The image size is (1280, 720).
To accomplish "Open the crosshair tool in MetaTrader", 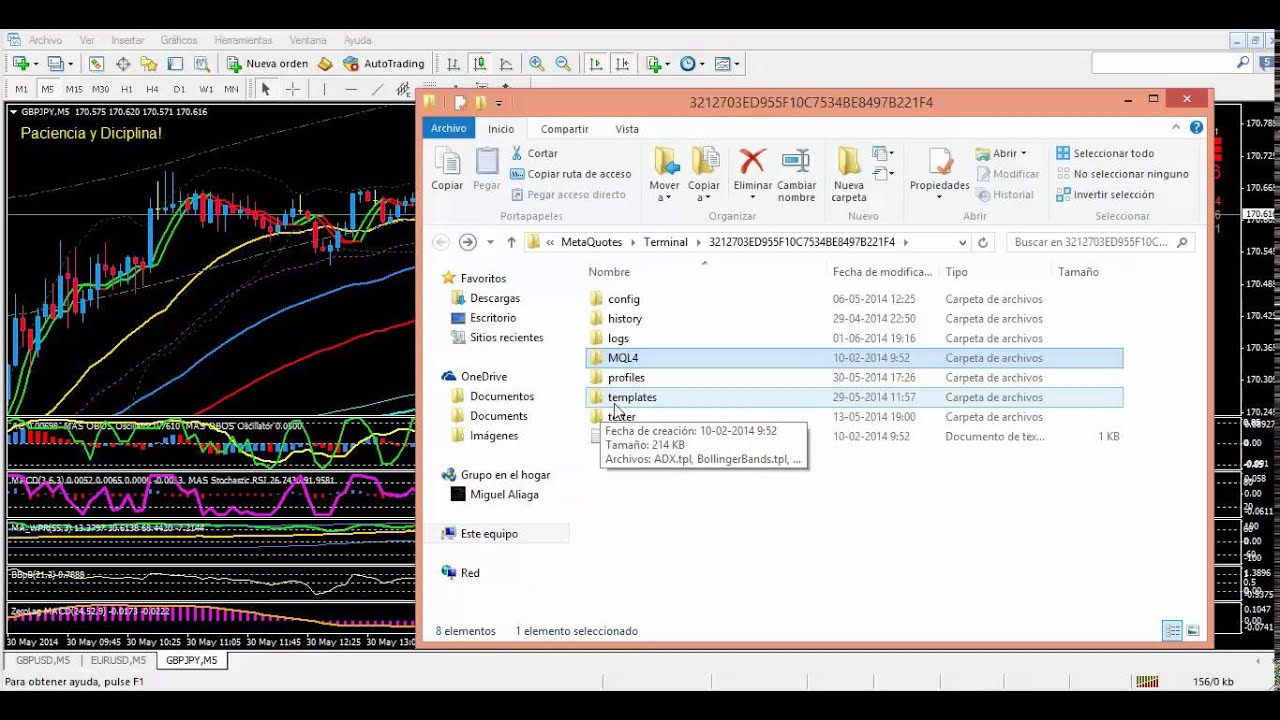I will 292,89.
